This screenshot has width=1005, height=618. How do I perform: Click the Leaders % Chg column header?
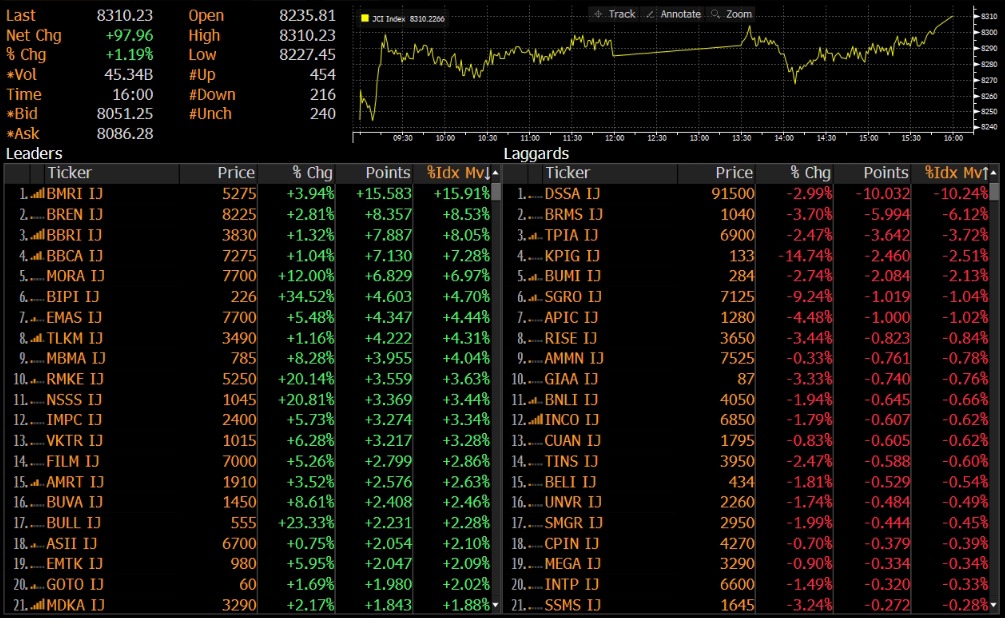pyautogui.click(x=311, y=173)
